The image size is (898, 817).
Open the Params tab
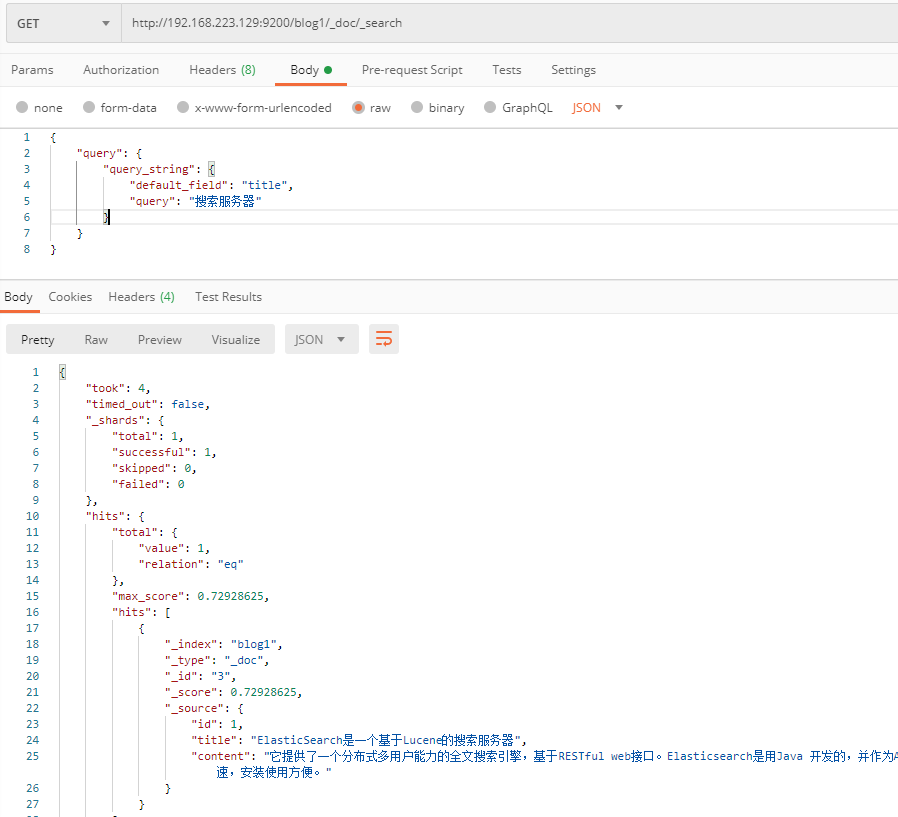tap(32, 70)
